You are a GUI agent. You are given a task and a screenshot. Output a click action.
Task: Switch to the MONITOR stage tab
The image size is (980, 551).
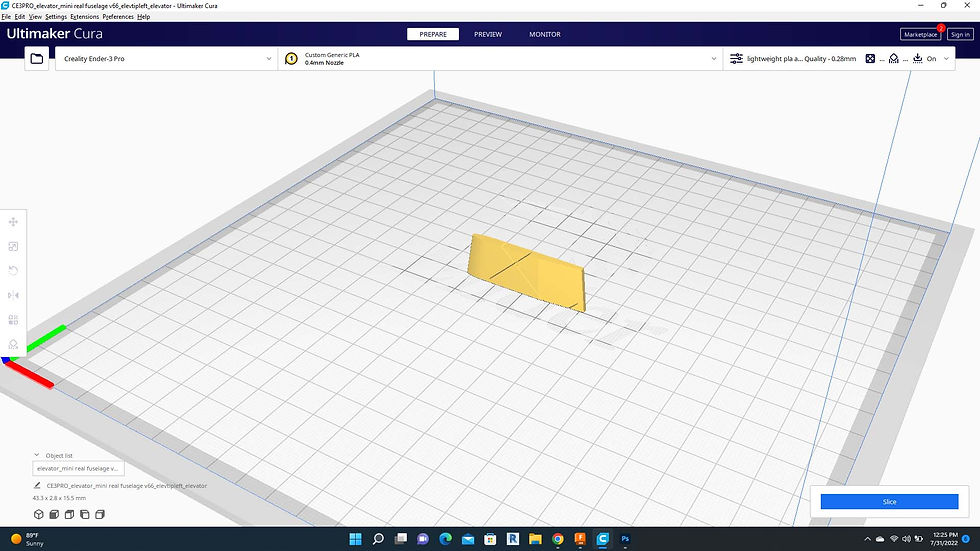pyautogui.click(x=545, y=34)
